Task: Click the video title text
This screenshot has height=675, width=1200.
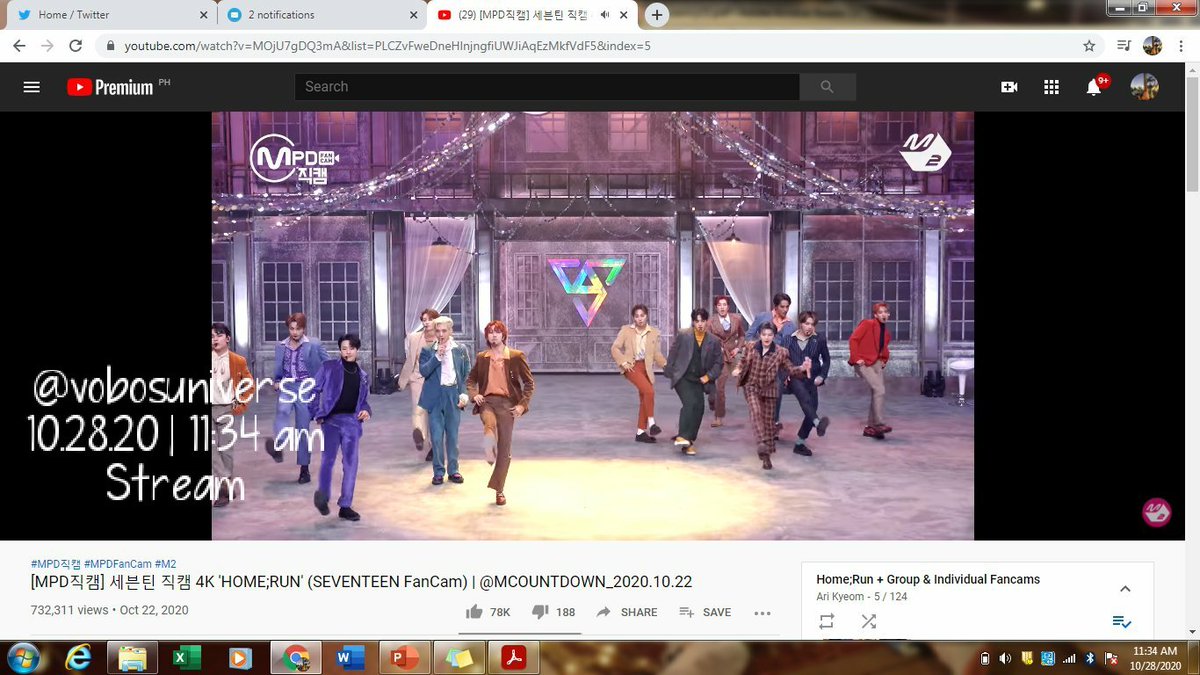Action: (361, 582)
